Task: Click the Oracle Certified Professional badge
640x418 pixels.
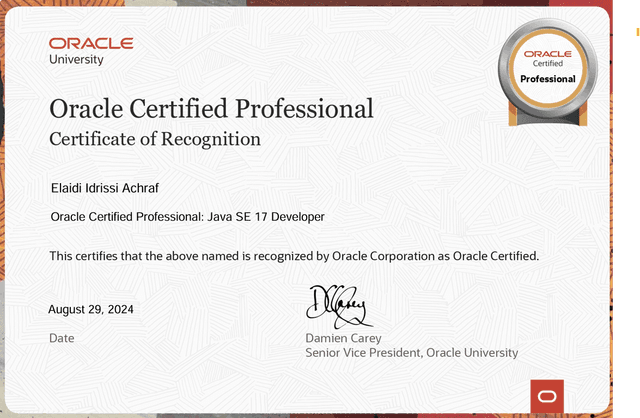Action: click(x=547, y=70)
